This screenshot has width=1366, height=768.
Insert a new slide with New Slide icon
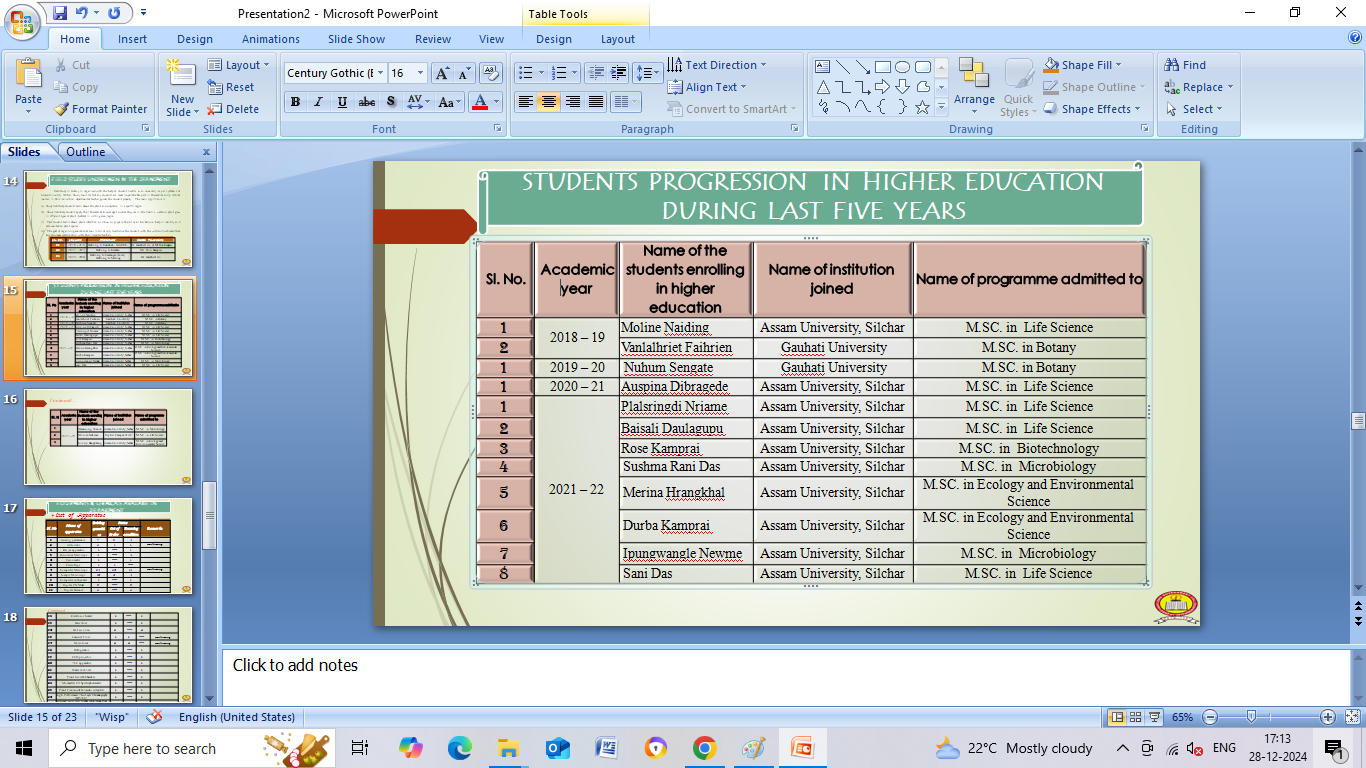(x=181, y=73)
